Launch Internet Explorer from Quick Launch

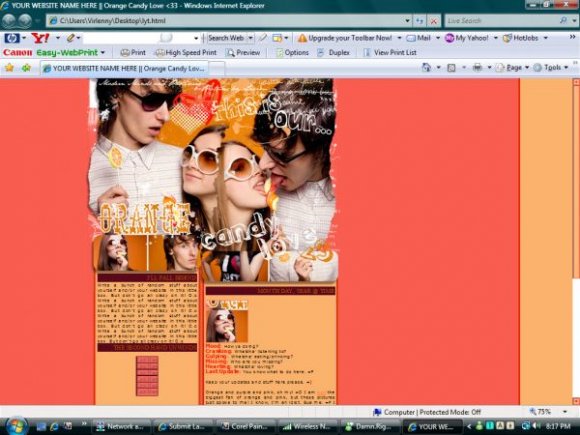pyautogui.click(x=54, y=426)
